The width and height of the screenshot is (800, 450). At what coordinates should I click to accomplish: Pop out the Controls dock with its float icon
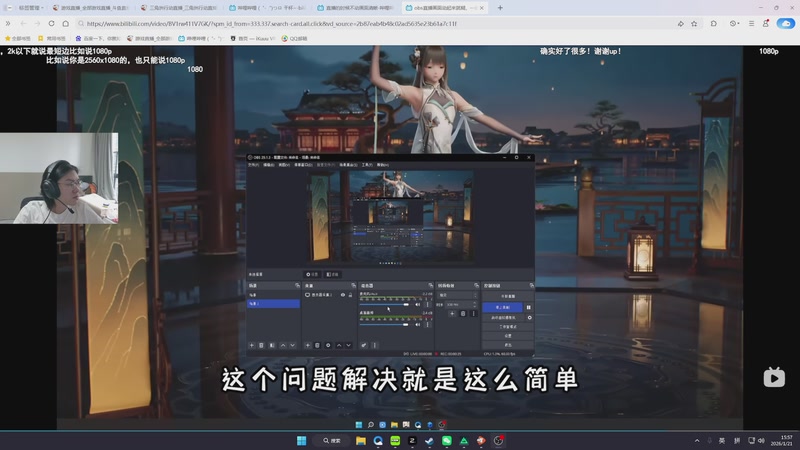click(532, 285)
